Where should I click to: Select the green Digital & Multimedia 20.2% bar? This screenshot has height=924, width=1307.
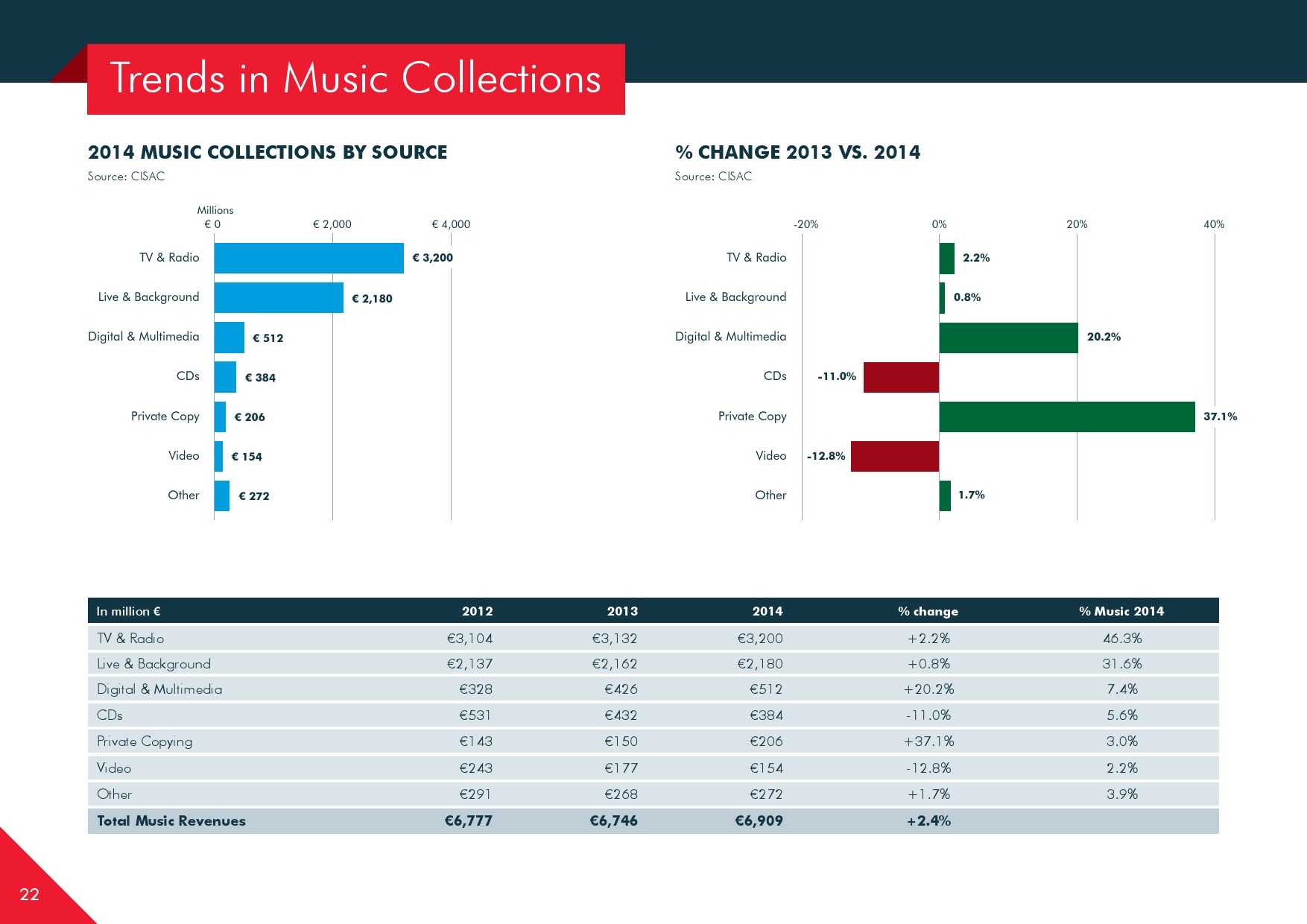click(x=1008, y=338)
